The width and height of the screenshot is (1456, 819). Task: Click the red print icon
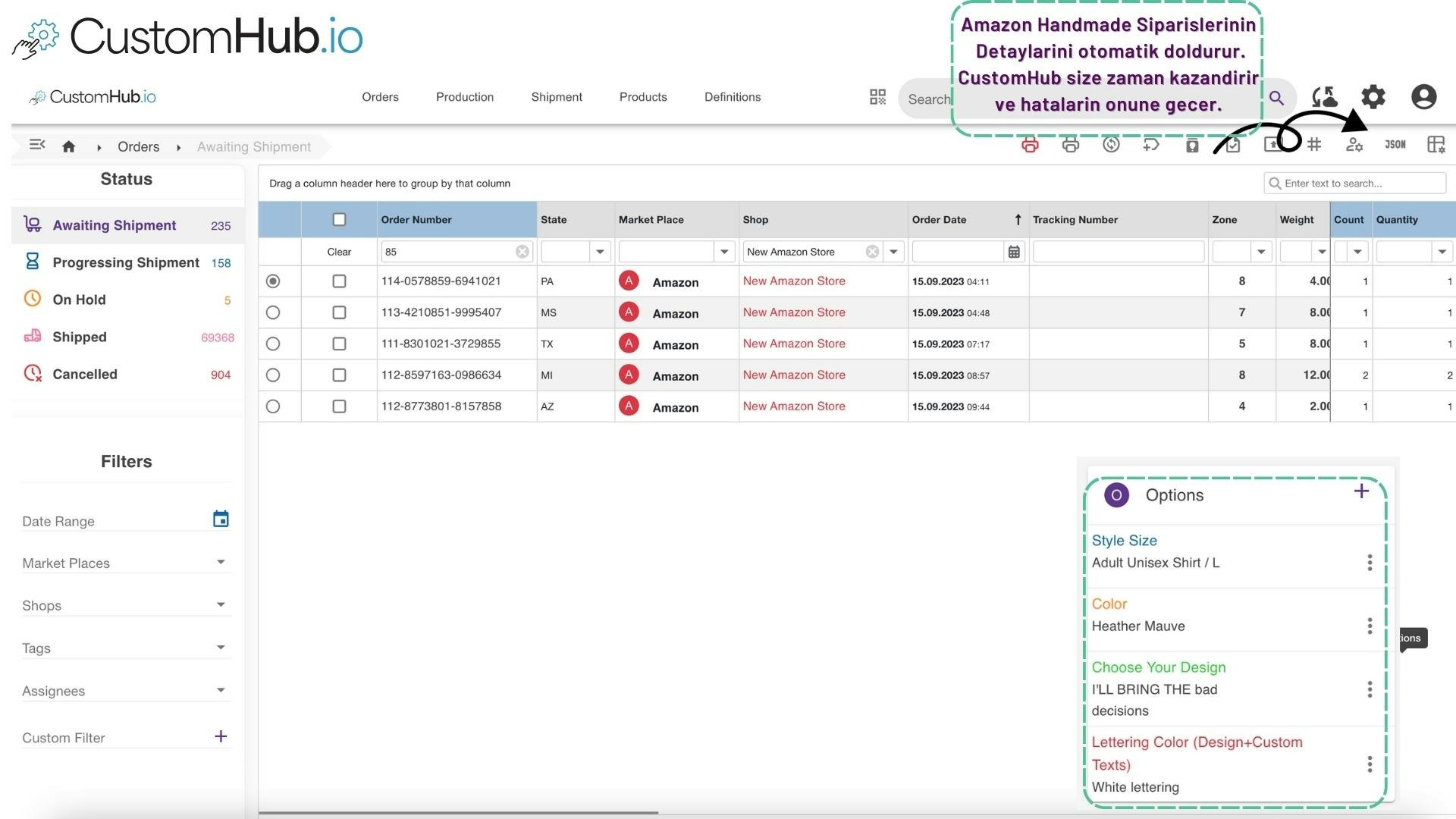(x=1029, y=144)
